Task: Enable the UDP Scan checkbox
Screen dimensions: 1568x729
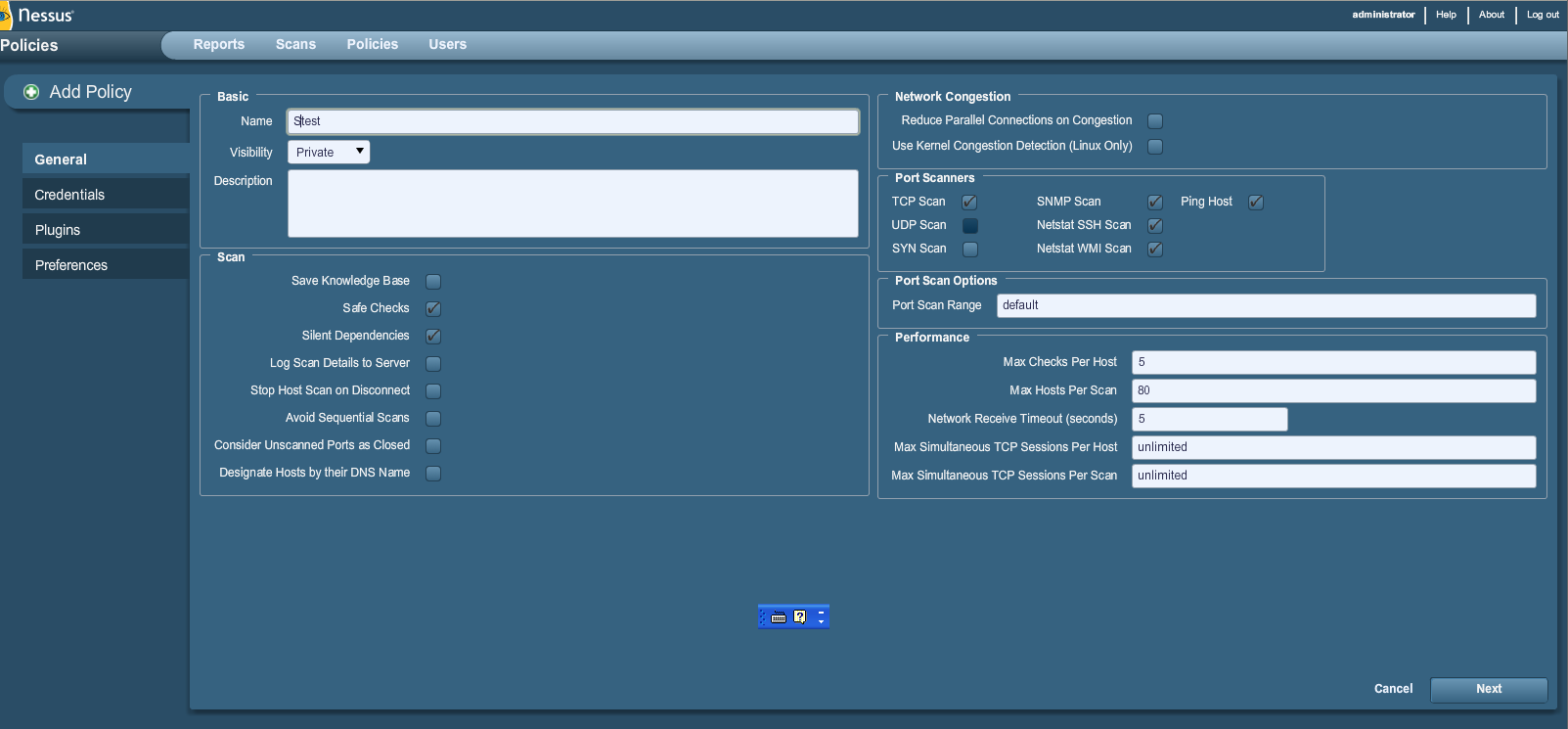Action: pos(970,226)
